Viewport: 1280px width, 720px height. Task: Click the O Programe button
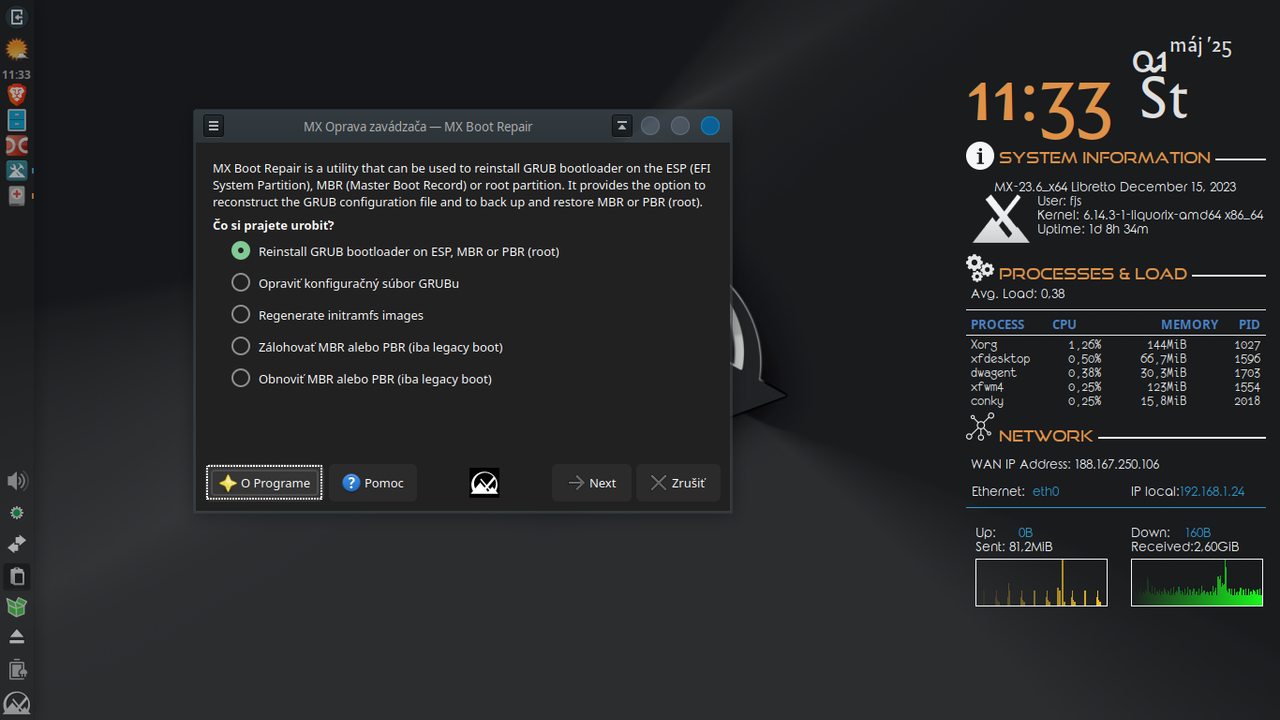click(264, 483)
